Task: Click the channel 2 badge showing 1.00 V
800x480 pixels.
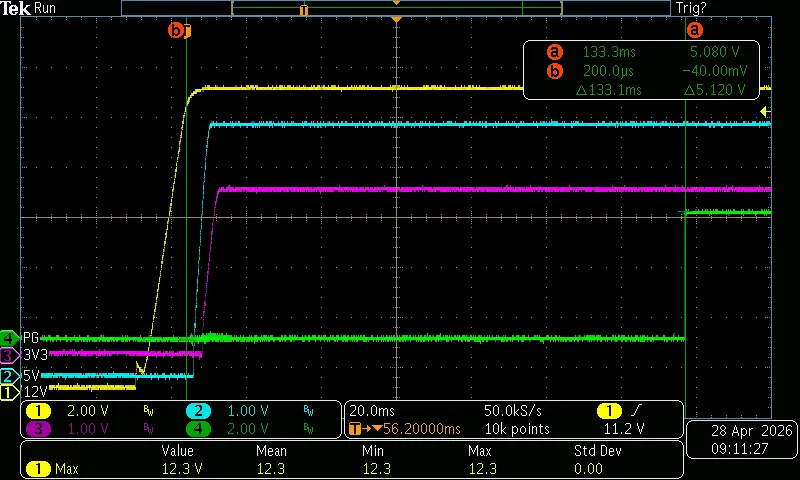Action: (198, 411)
